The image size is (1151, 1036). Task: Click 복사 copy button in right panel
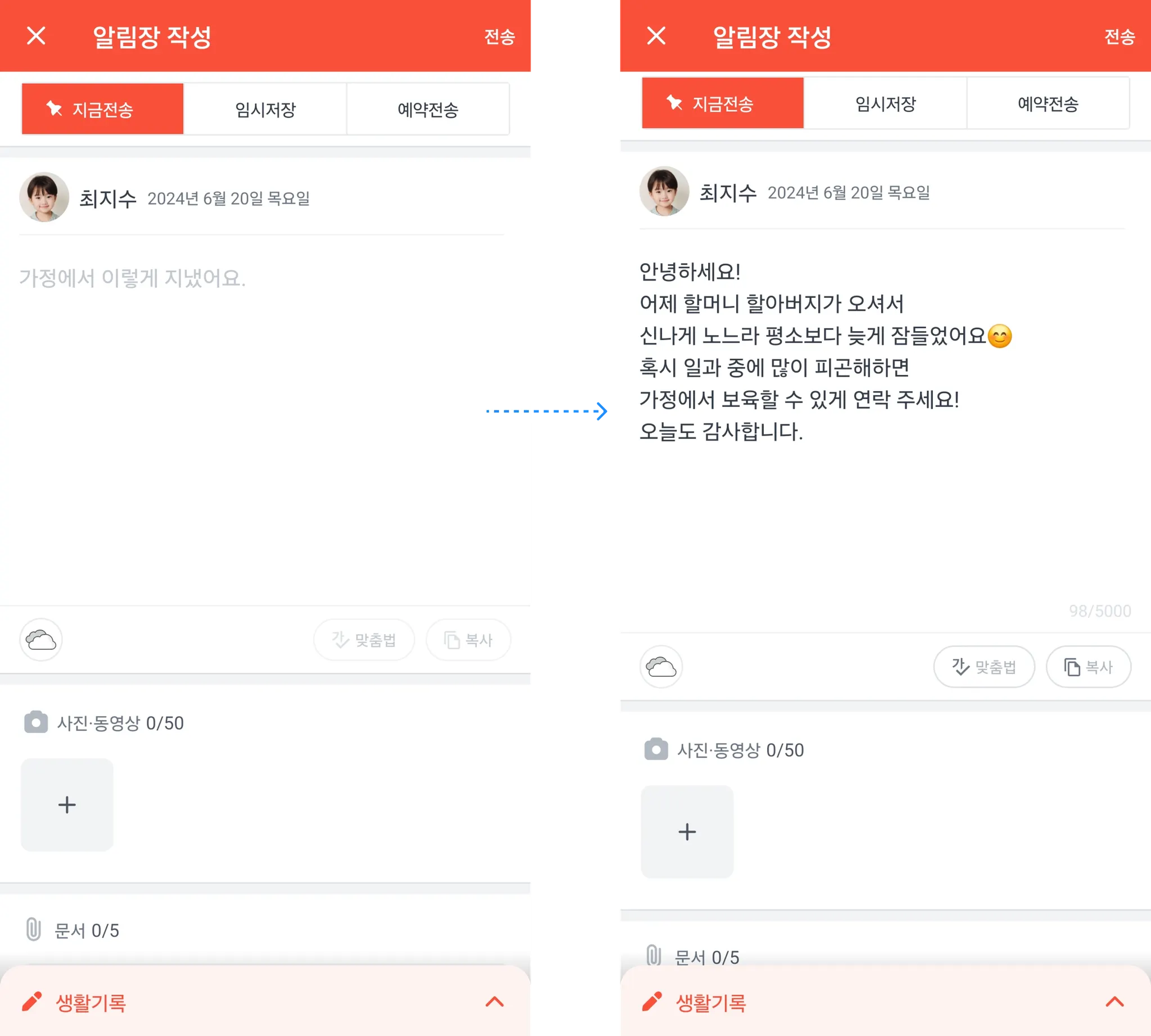pyautogui.click(x=1089, y=667)
